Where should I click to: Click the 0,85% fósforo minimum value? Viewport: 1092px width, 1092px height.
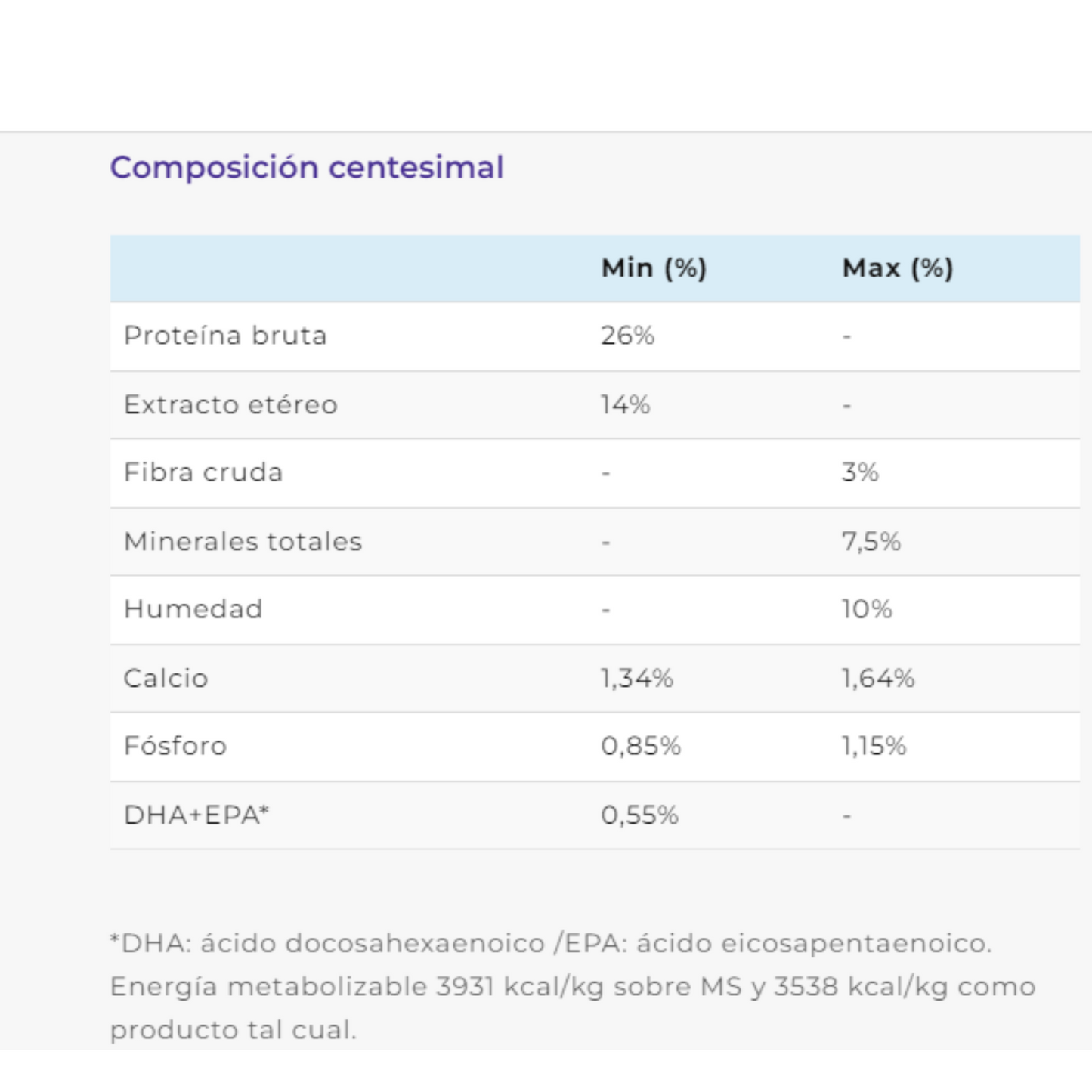pyautogui.click(x=641, y=746)
